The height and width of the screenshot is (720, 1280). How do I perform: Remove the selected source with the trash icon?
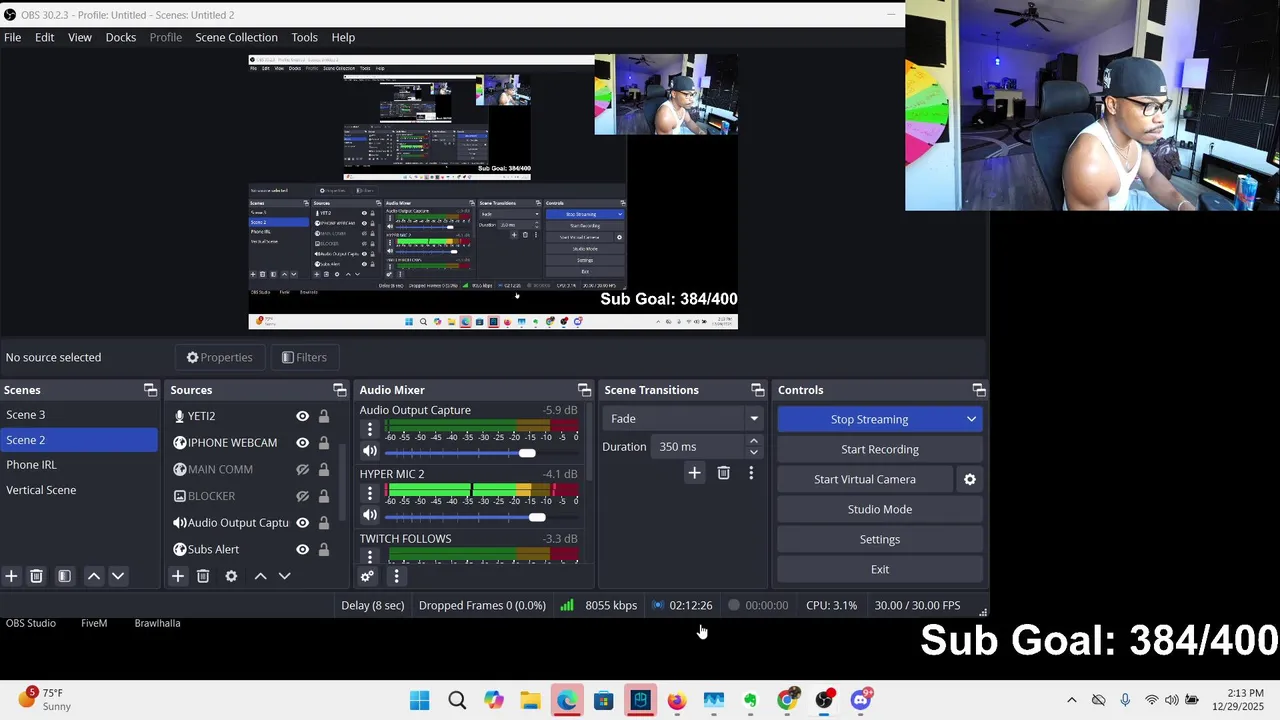pyautogui.click(x=203, y=576)
